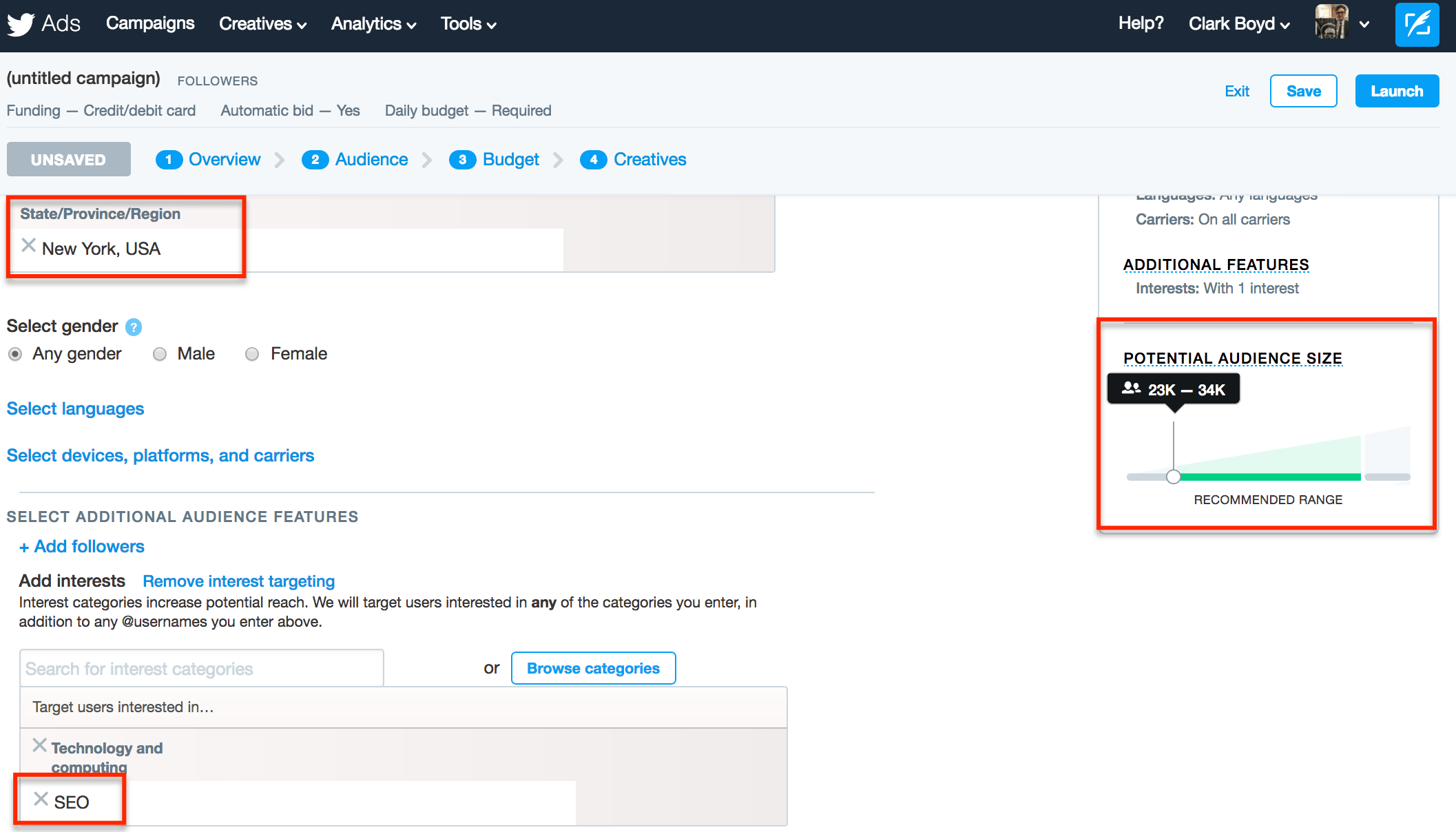Click the Audience tab step
1456x832 pixels.
click(371, 159)
